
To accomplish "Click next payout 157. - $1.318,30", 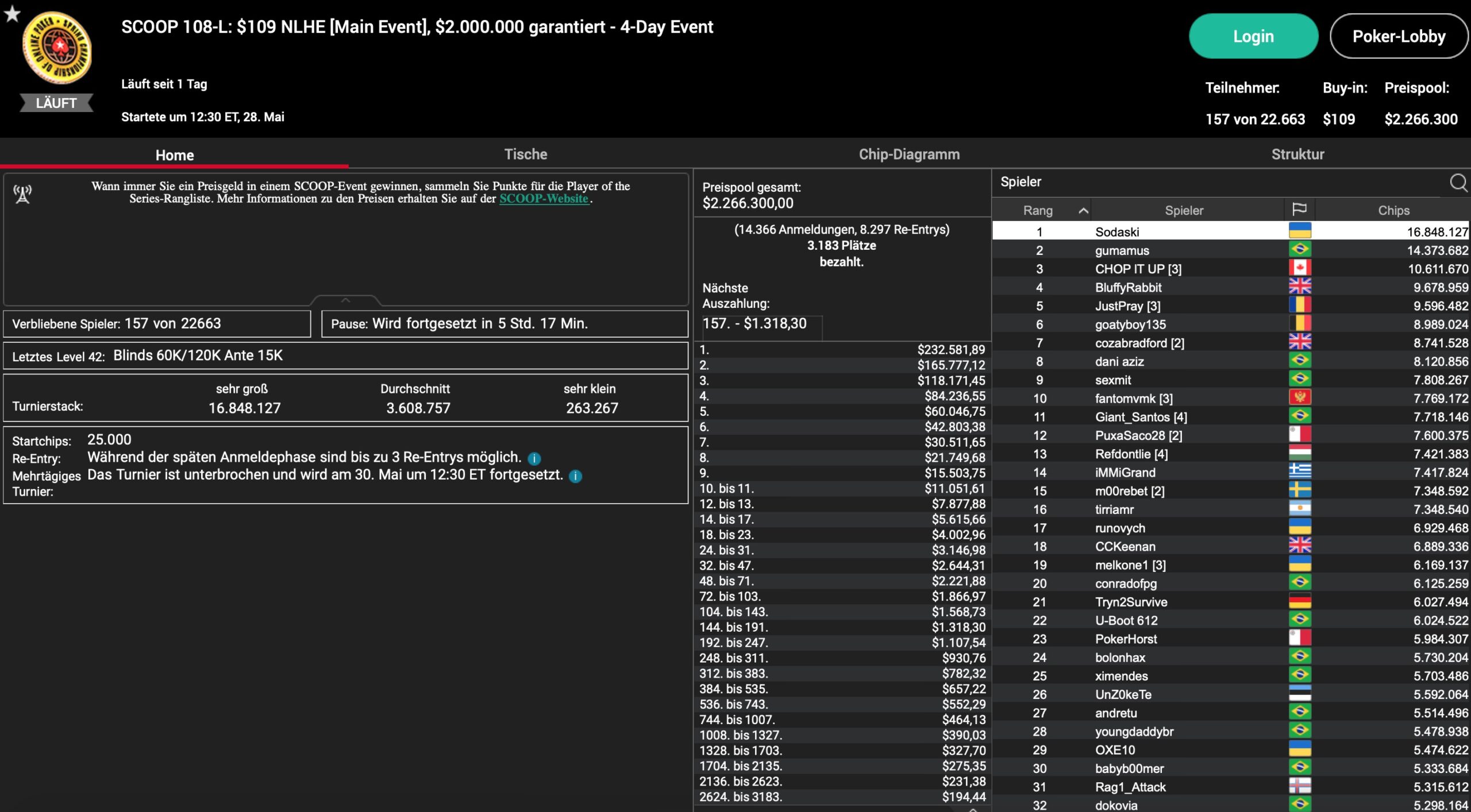I will (754, 323).
